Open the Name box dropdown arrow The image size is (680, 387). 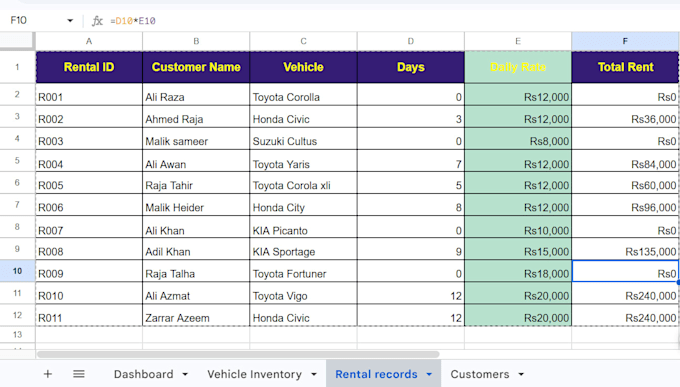coord(70,20)
